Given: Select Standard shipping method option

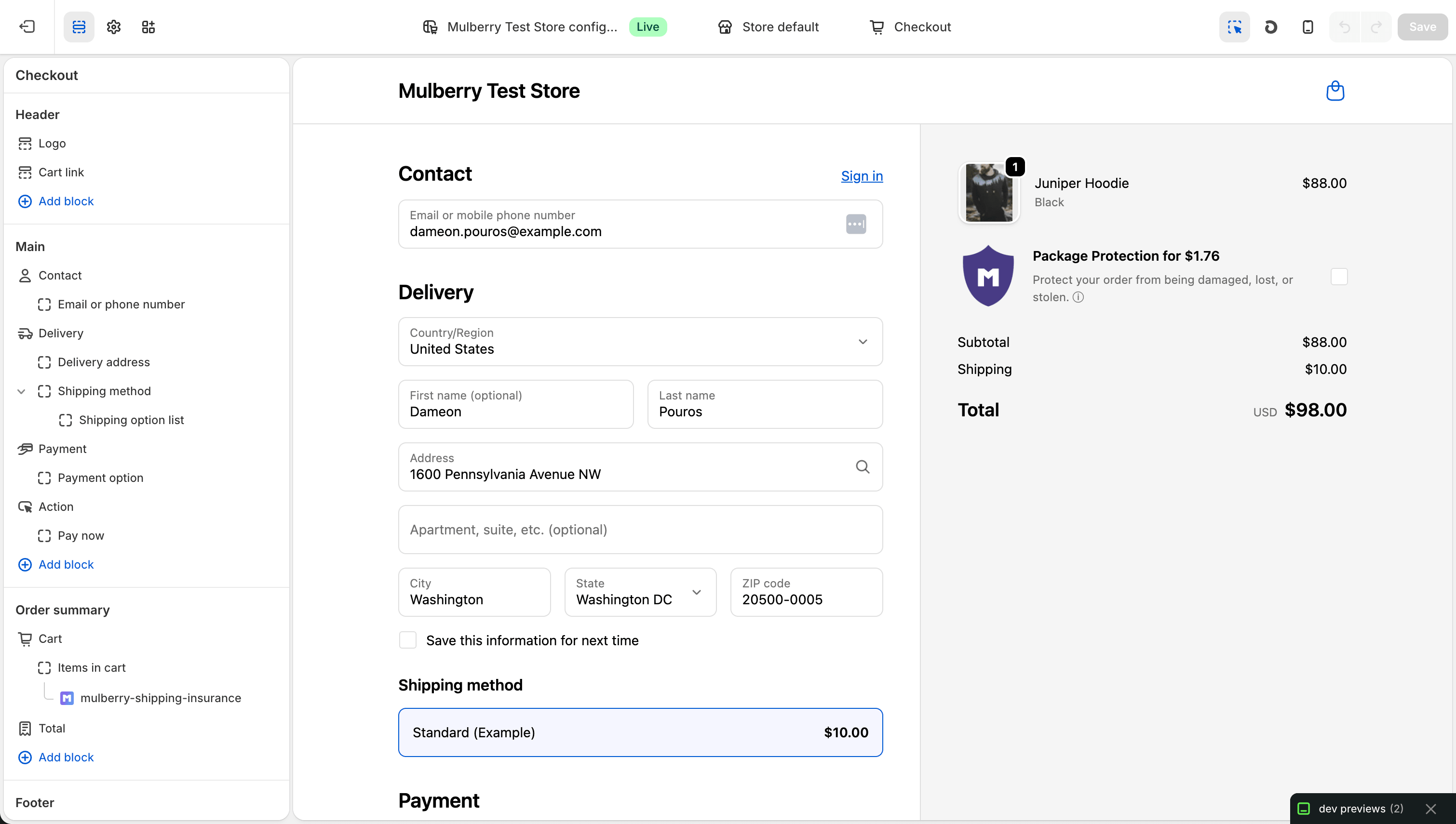Looking at the screenshot, I should click(x=640, y=732).
